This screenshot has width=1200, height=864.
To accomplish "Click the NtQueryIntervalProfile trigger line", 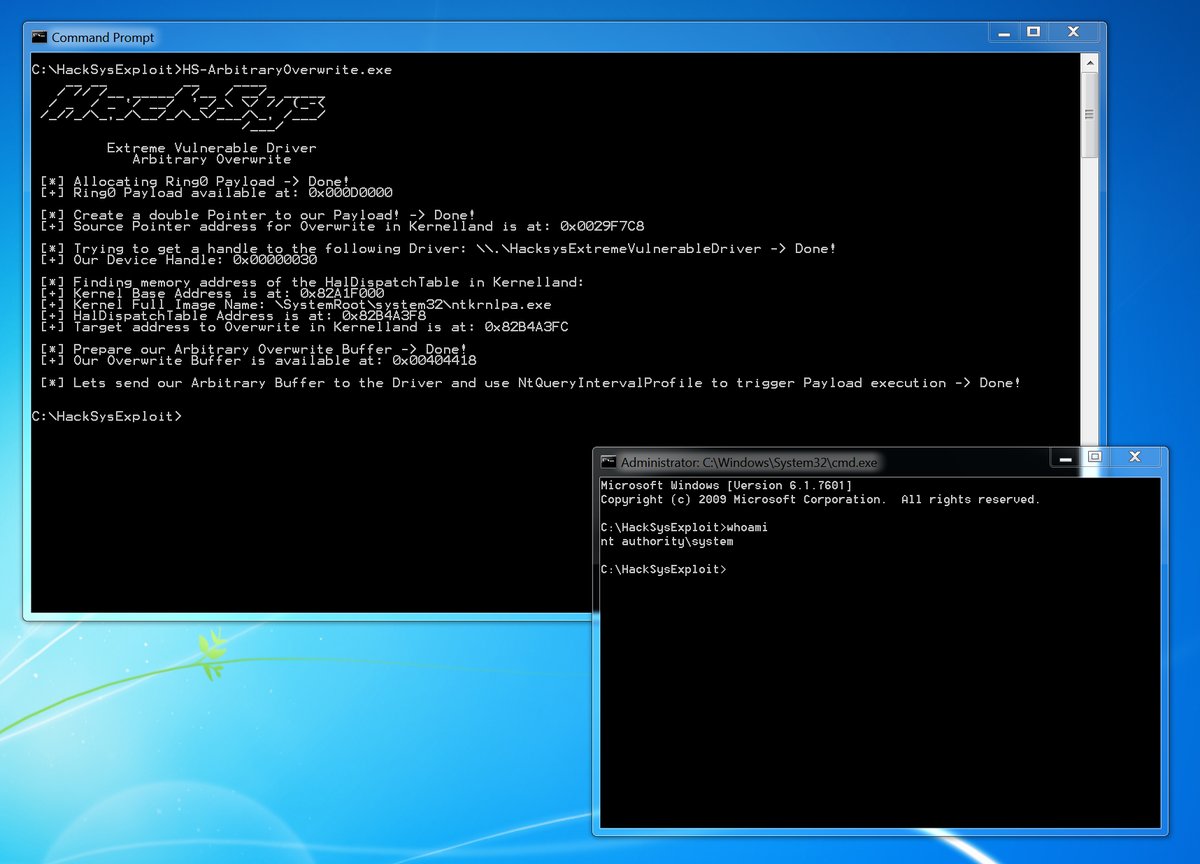I will 531,383.
